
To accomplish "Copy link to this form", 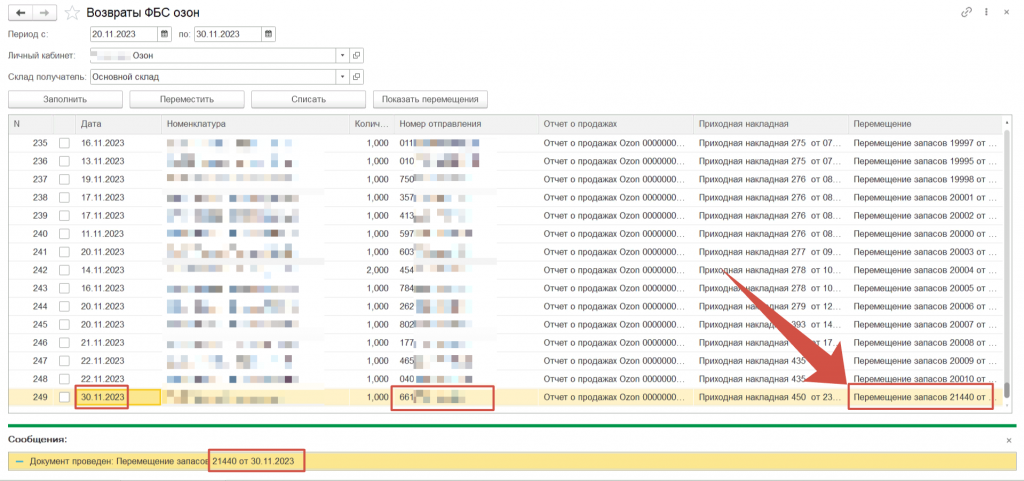I will tap(966, 13).
